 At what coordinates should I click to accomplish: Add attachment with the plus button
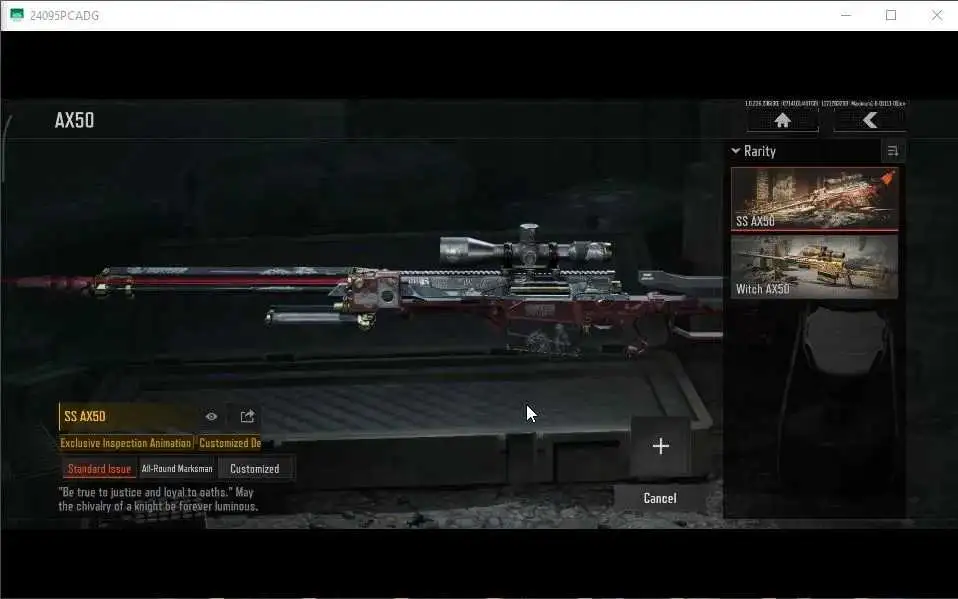click(660, 446)
